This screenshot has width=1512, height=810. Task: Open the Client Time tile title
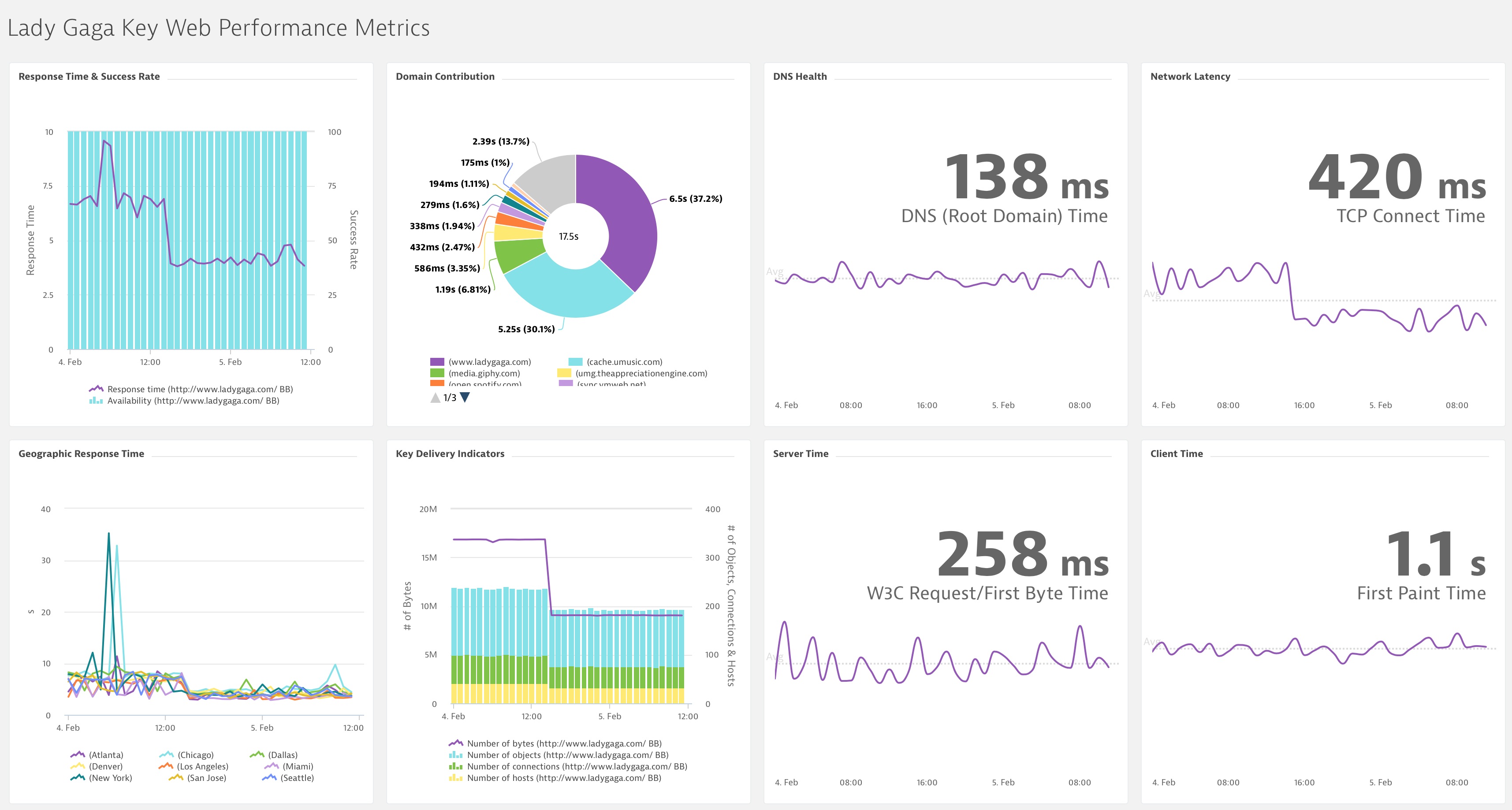1177,454
